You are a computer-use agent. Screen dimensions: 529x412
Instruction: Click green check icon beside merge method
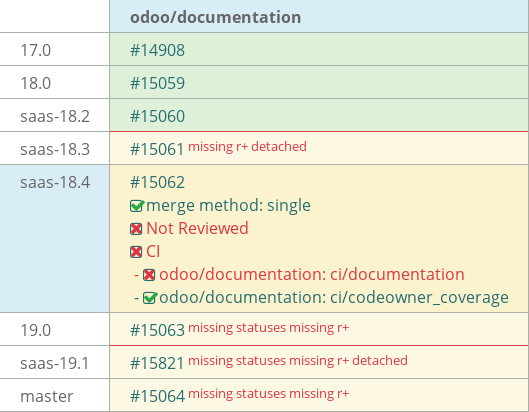[x=137, y=206]
